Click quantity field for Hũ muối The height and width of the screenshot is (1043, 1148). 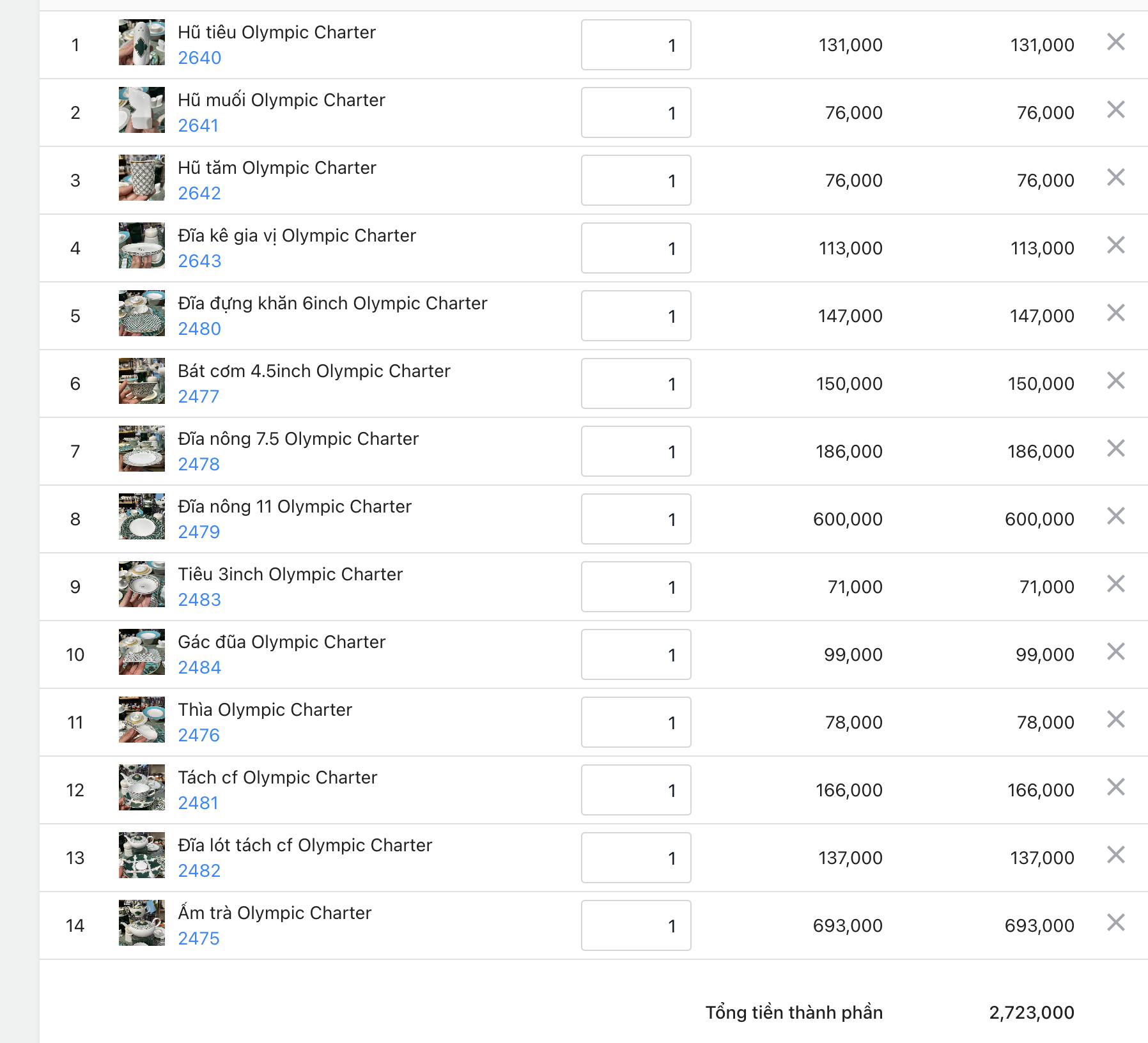click(636, 113)
